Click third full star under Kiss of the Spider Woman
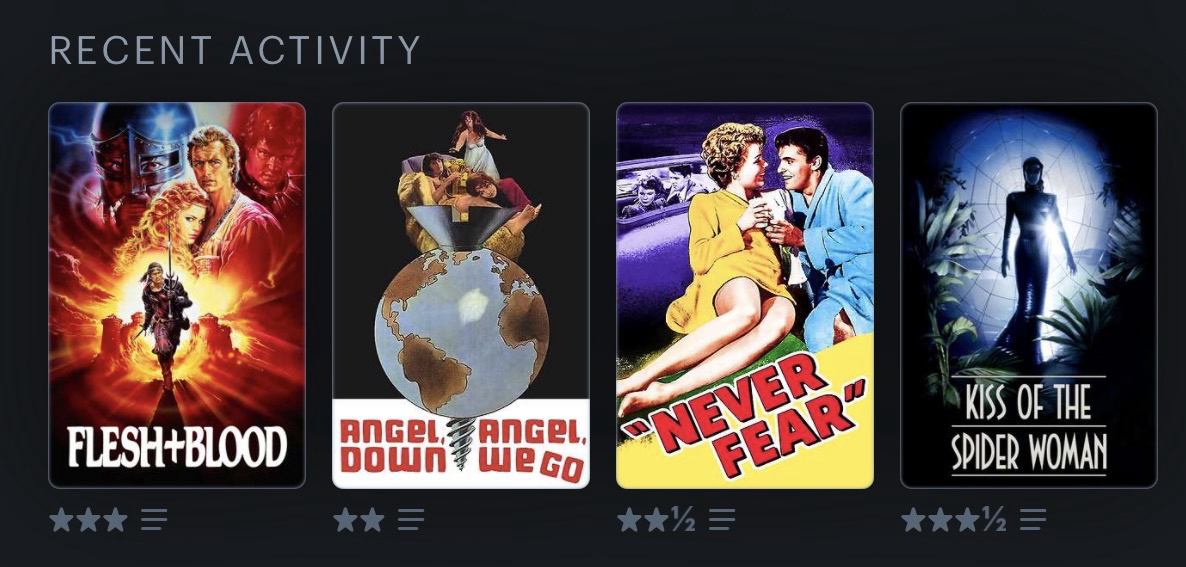This screenshot has height=567, width=1186. [x=967, y=519]
